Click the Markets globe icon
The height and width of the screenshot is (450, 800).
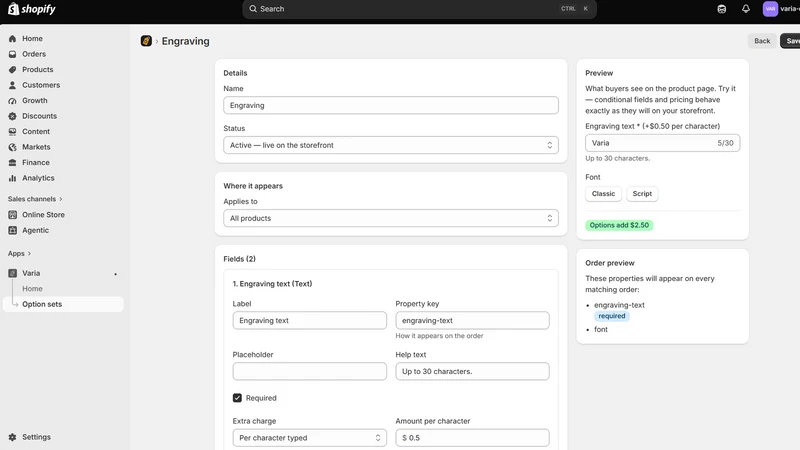tap(12, 147)
